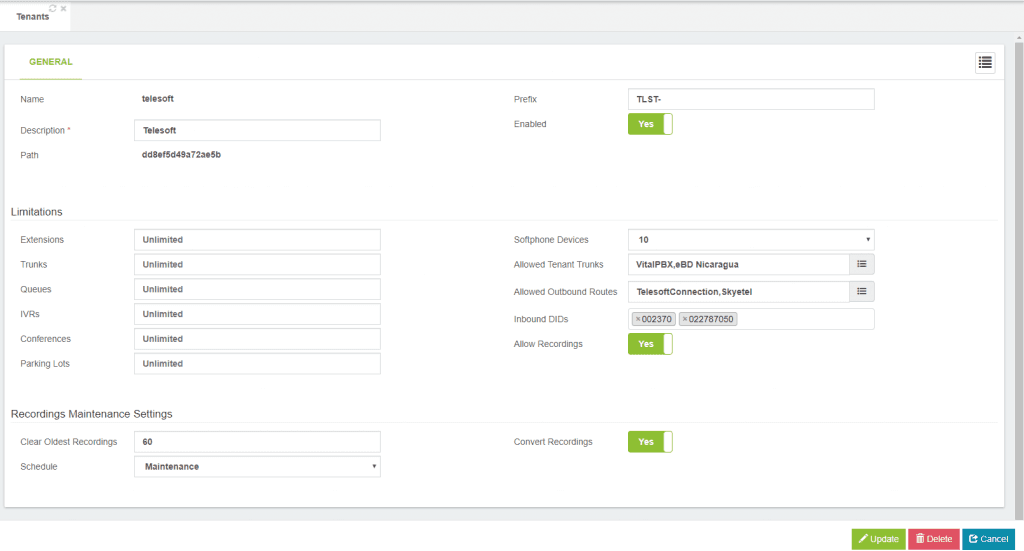Select the Tenants tab

pyautogui.click(x=33, y=17)
